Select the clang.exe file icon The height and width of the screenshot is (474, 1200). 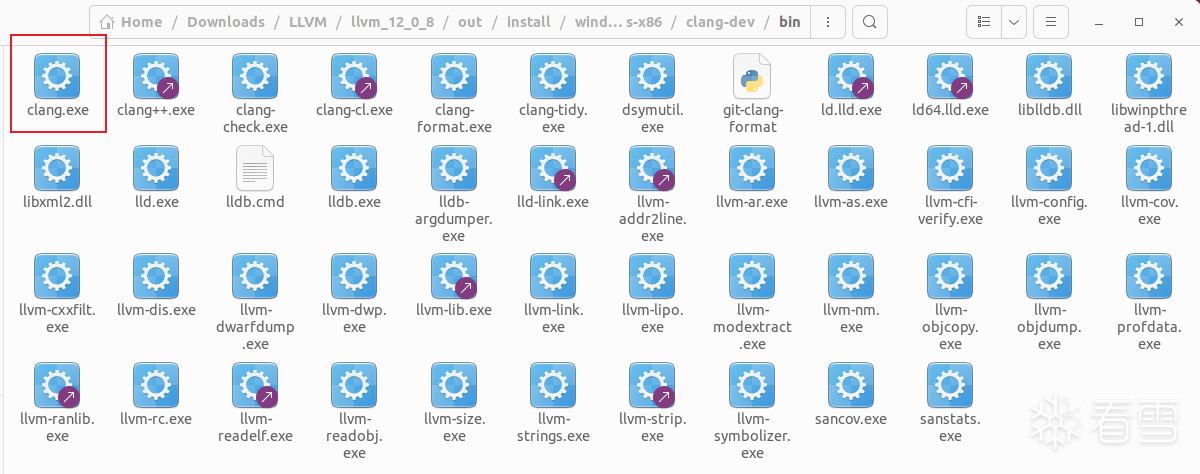(57, 76)
